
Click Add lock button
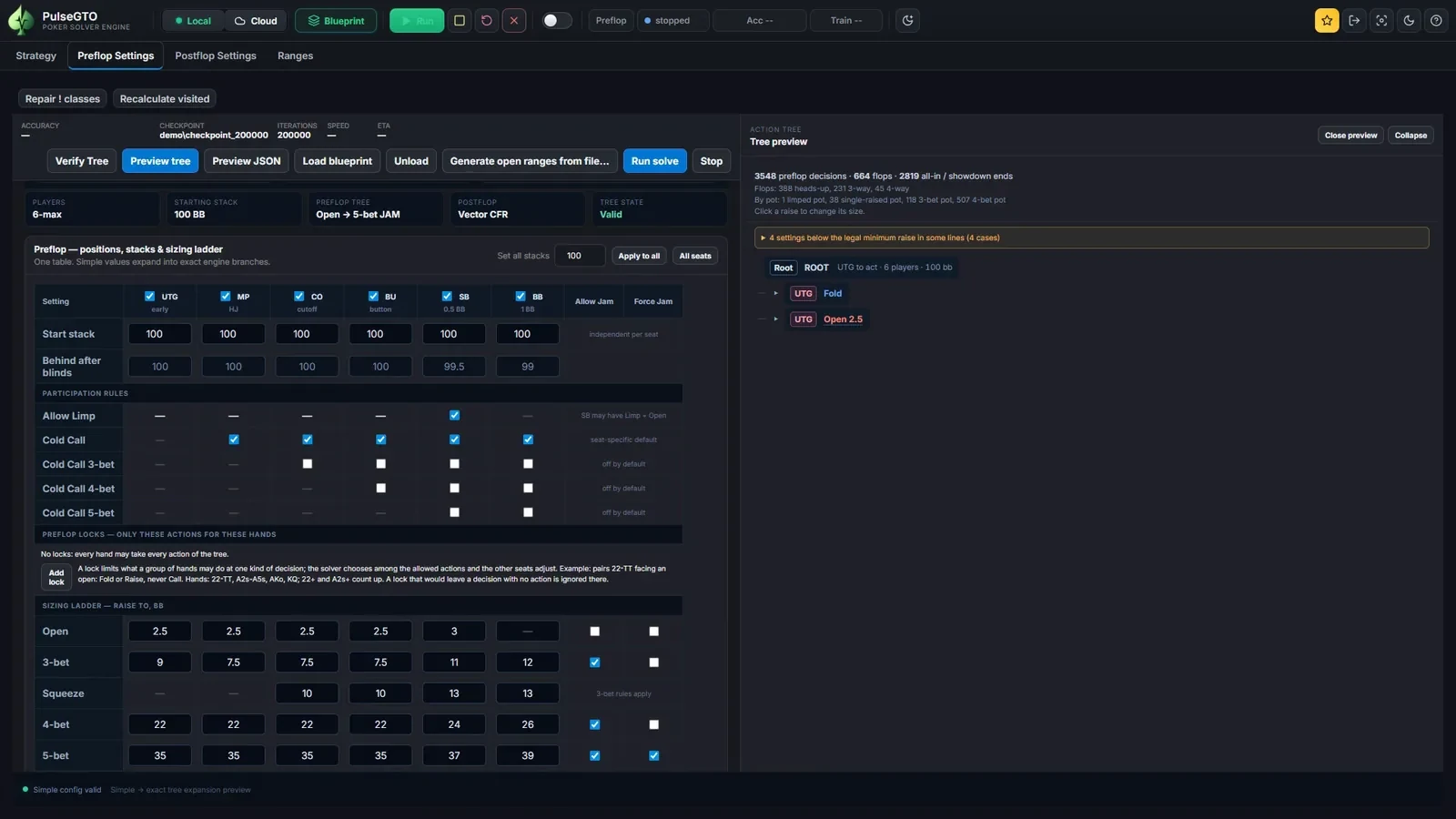56,577
